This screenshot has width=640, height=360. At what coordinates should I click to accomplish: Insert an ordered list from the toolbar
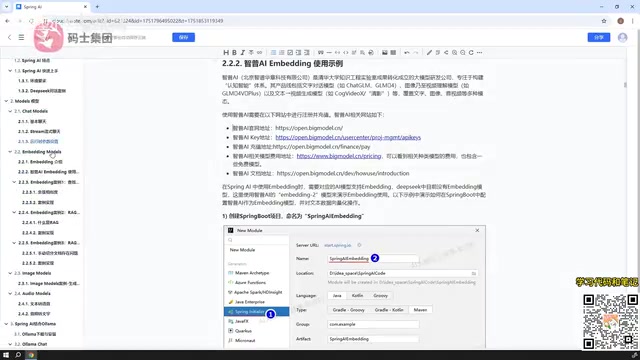(x=282, y=52)
